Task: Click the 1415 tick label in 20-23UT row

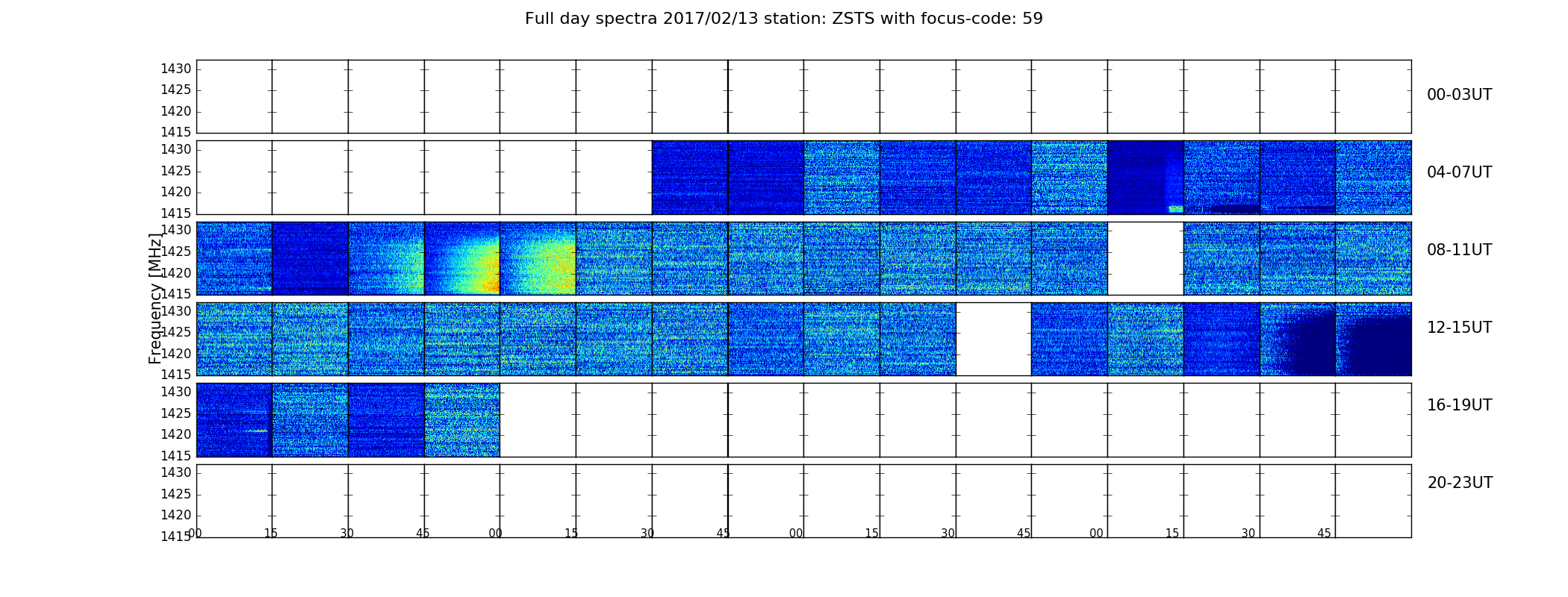Action: pos(176,537)
